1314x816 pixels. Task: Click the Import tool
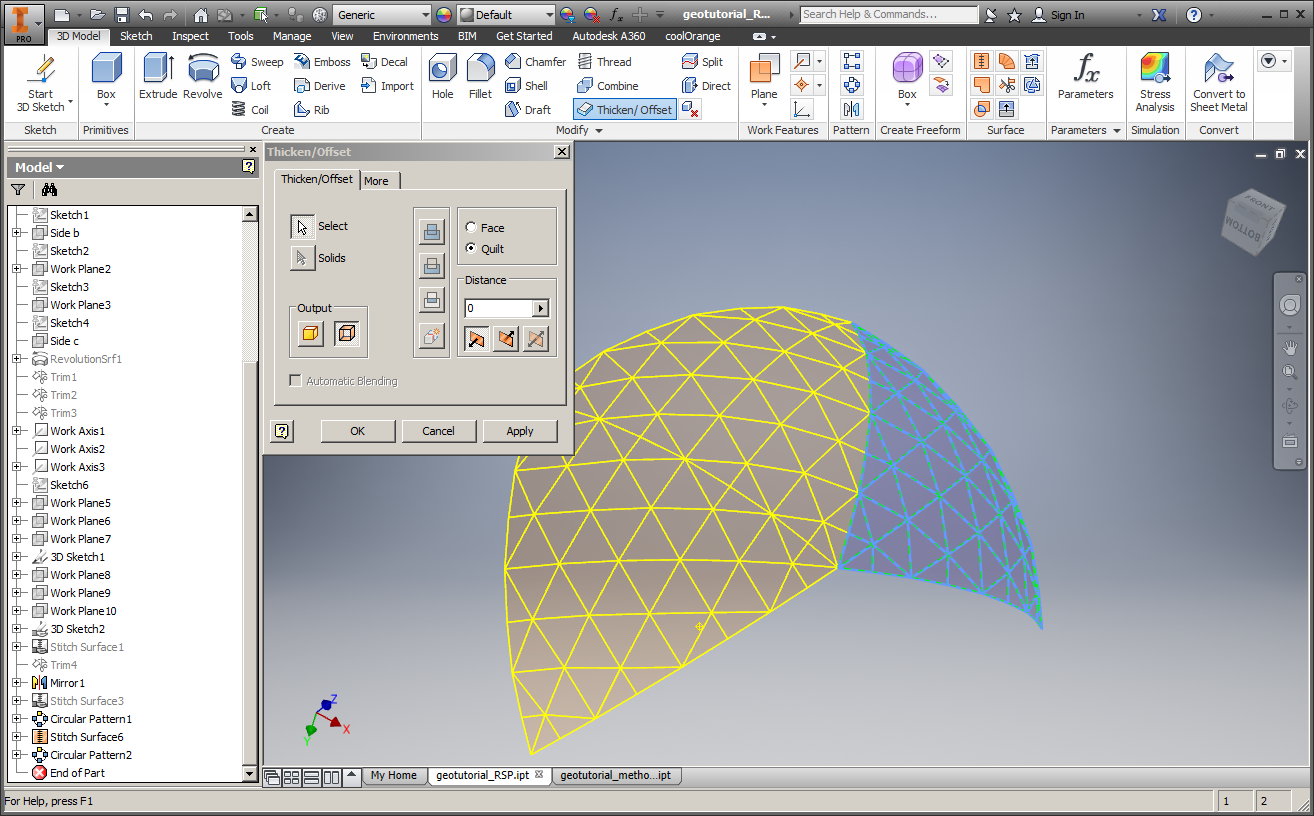point(387,86)
